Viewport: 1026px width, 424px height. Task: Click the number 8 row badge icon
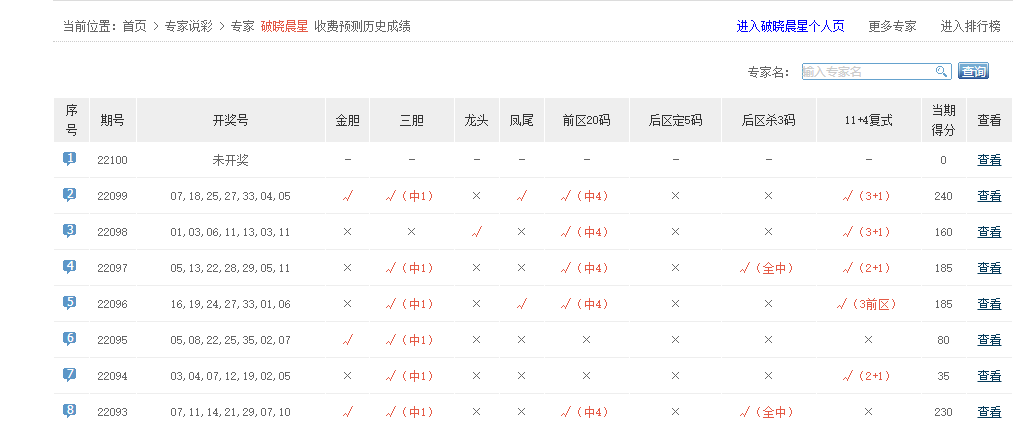[x=70, y=411]
